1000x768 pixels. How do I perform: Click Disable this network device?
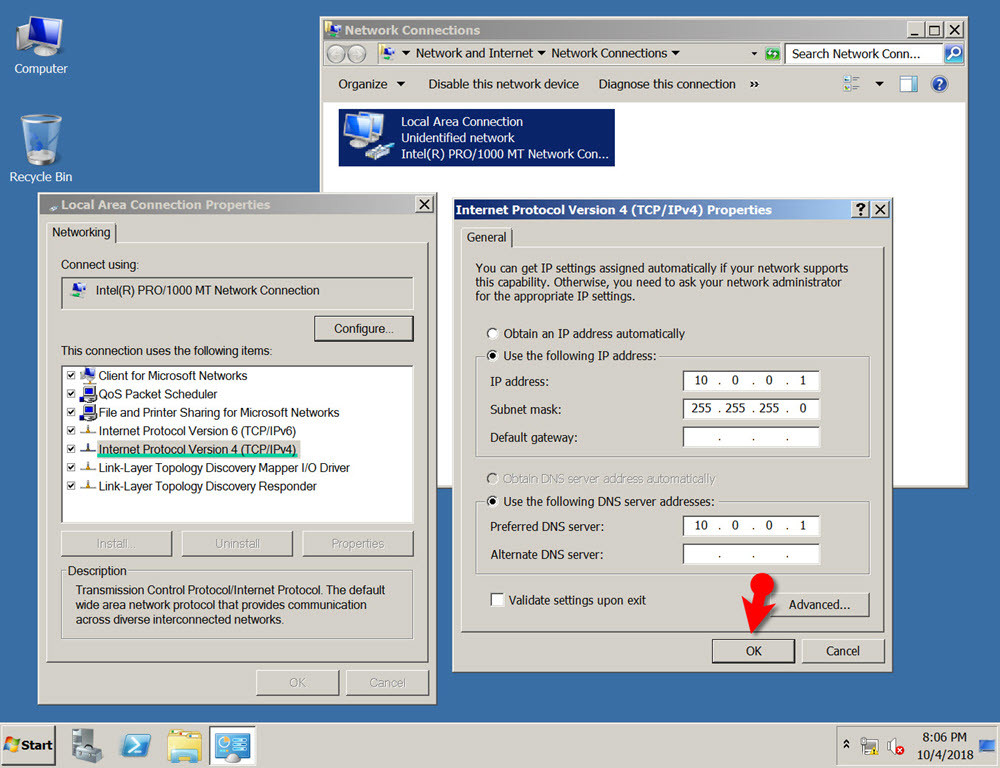503,84
